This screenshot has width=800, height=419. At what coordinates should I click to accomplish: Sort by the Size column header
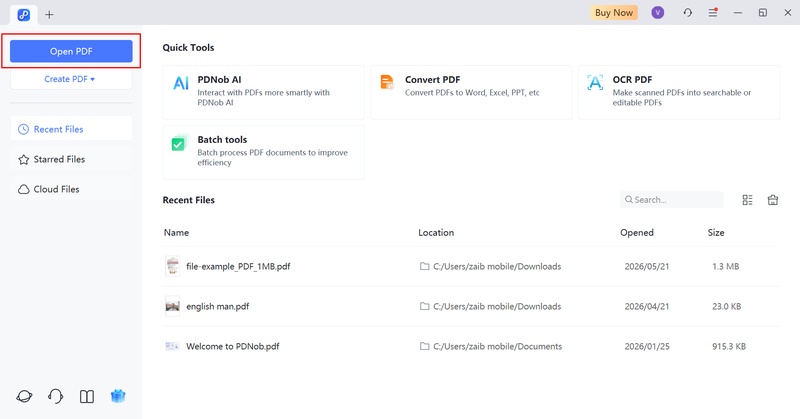pyautogui.click(x=716, y=233)
